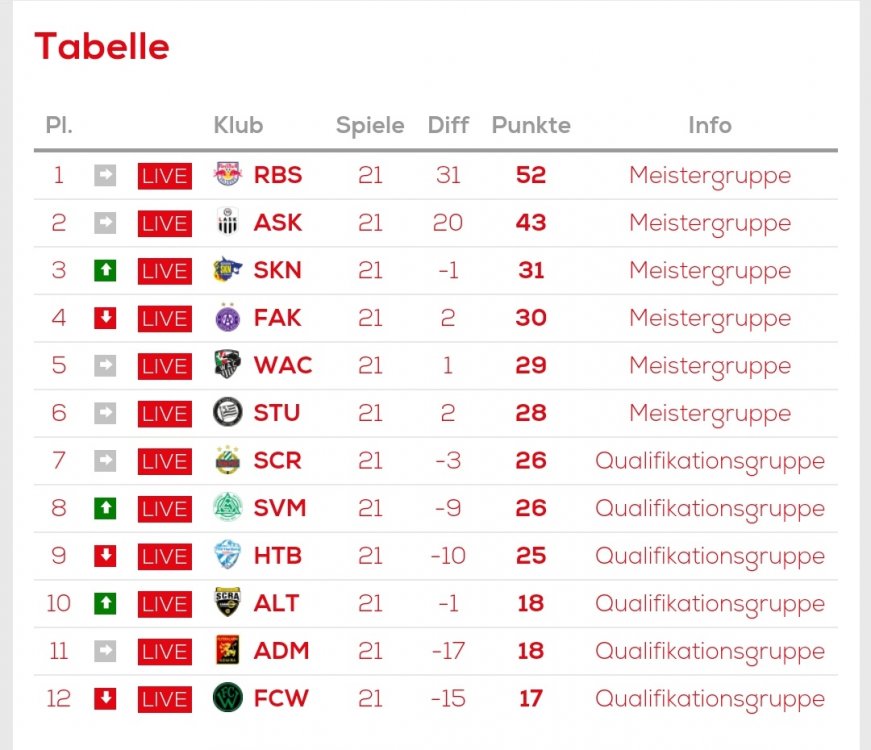
Task: Select the SCR Rapid Wien crest
Action: click(228, 460)
